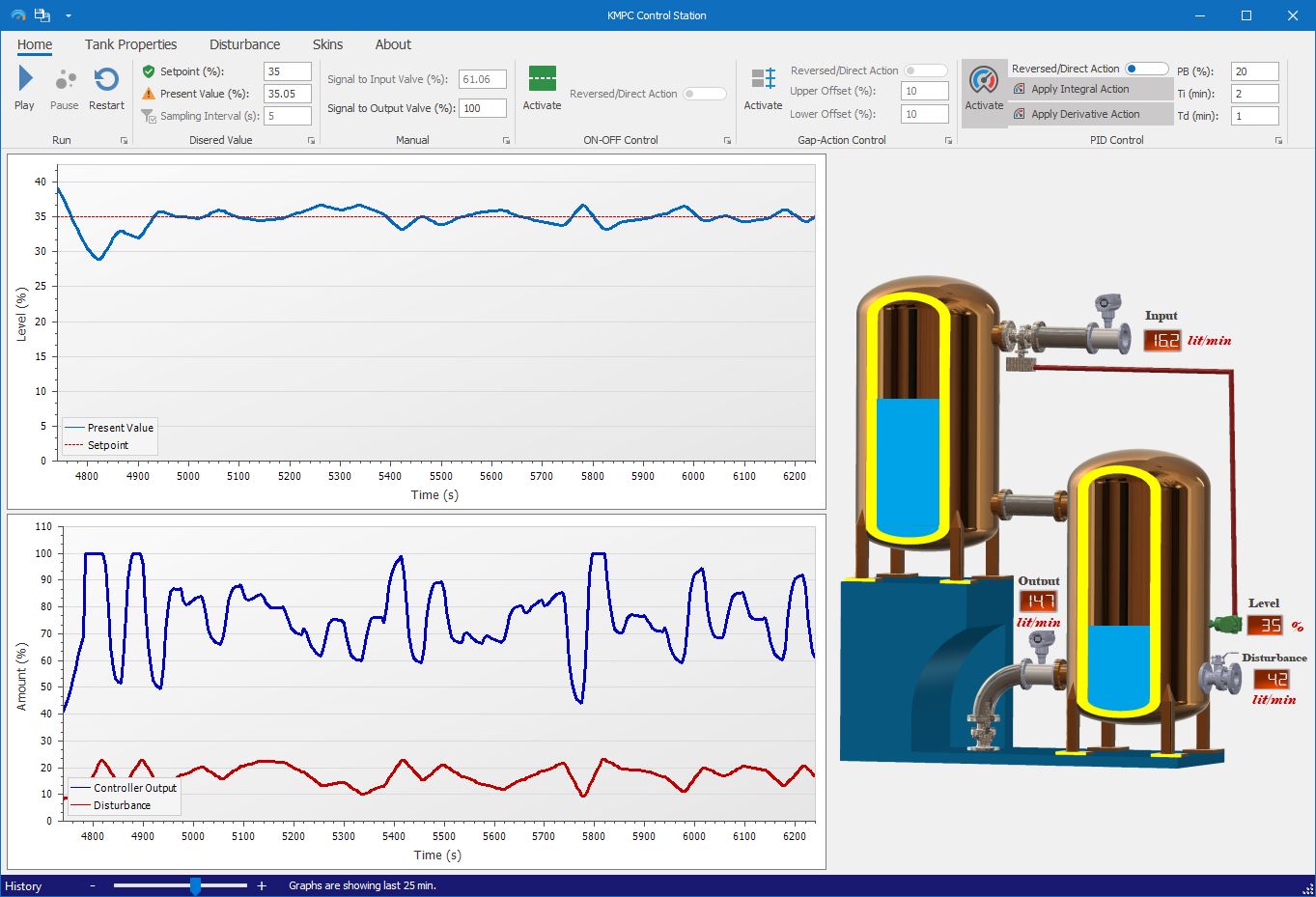
Task: Activate Gap-Action control icon
Action: [764, 79]
